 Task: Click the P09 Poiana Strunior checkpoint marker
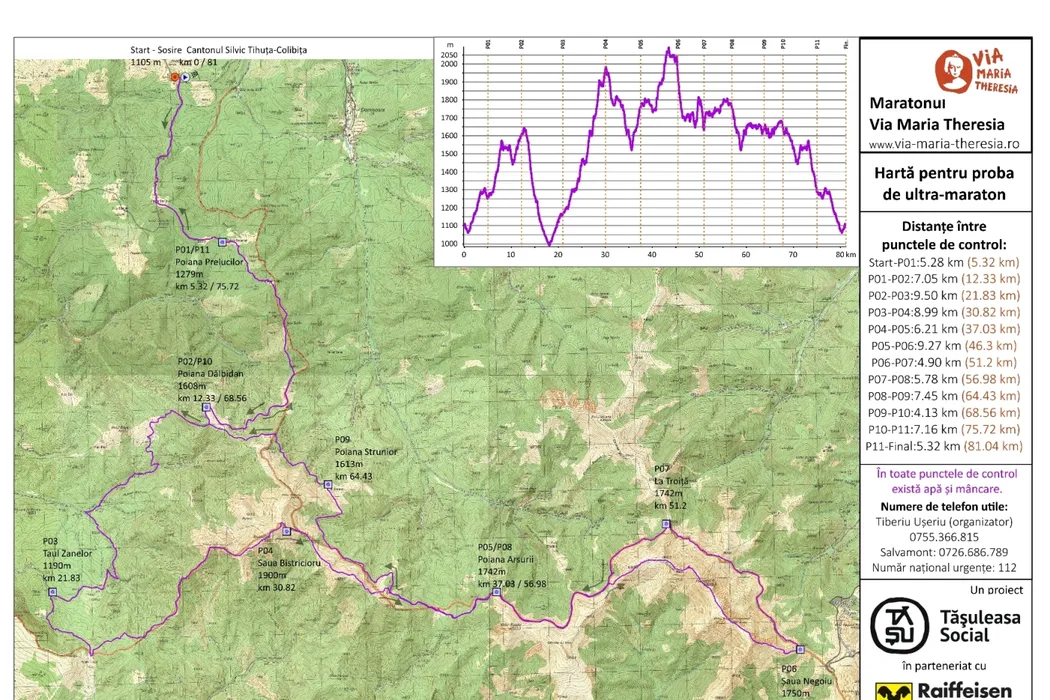click(x=328, y=484)
